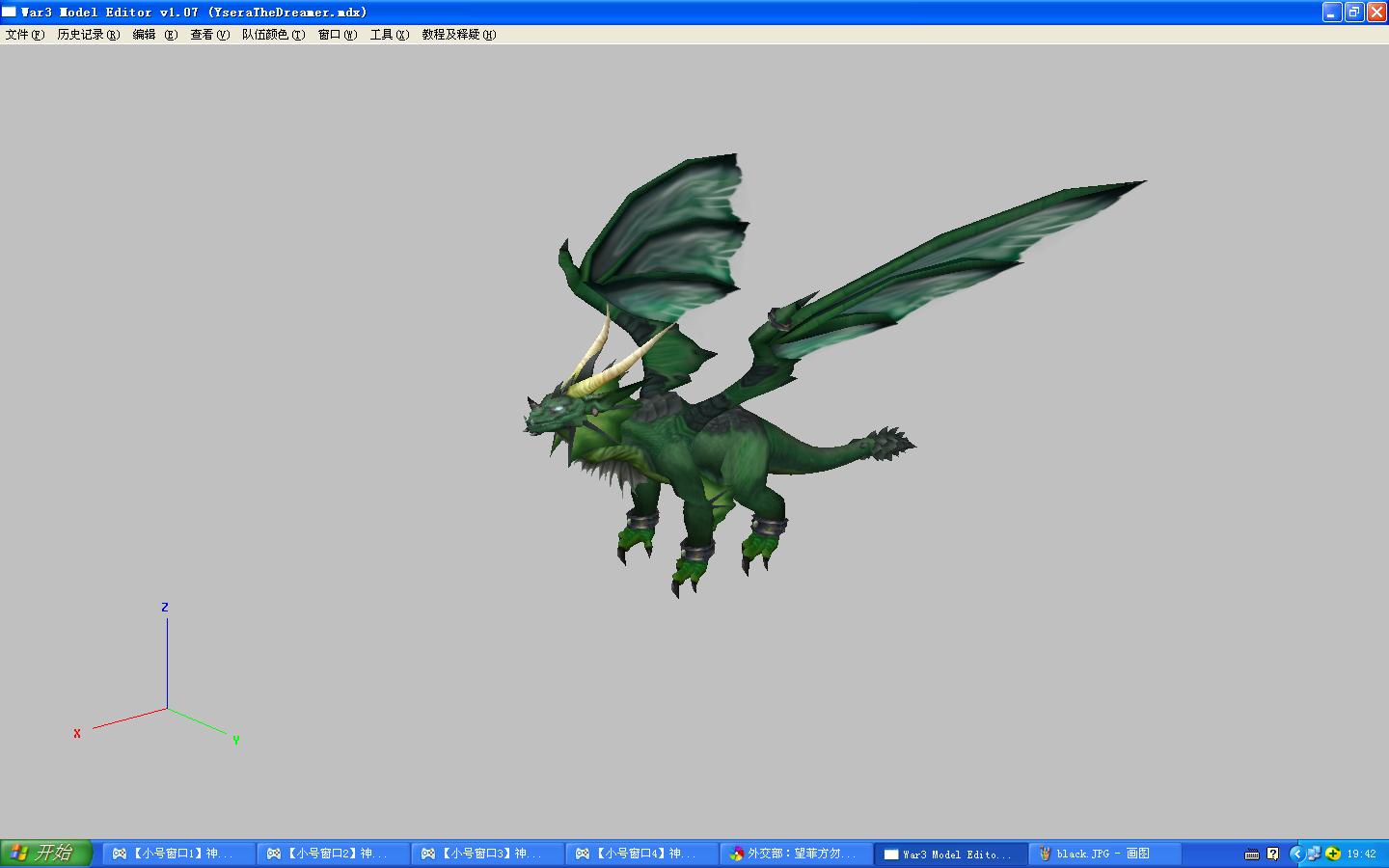Switch to 【小号窗口3】 taskbar window
1389x868 pixels.
pos(487,854)
